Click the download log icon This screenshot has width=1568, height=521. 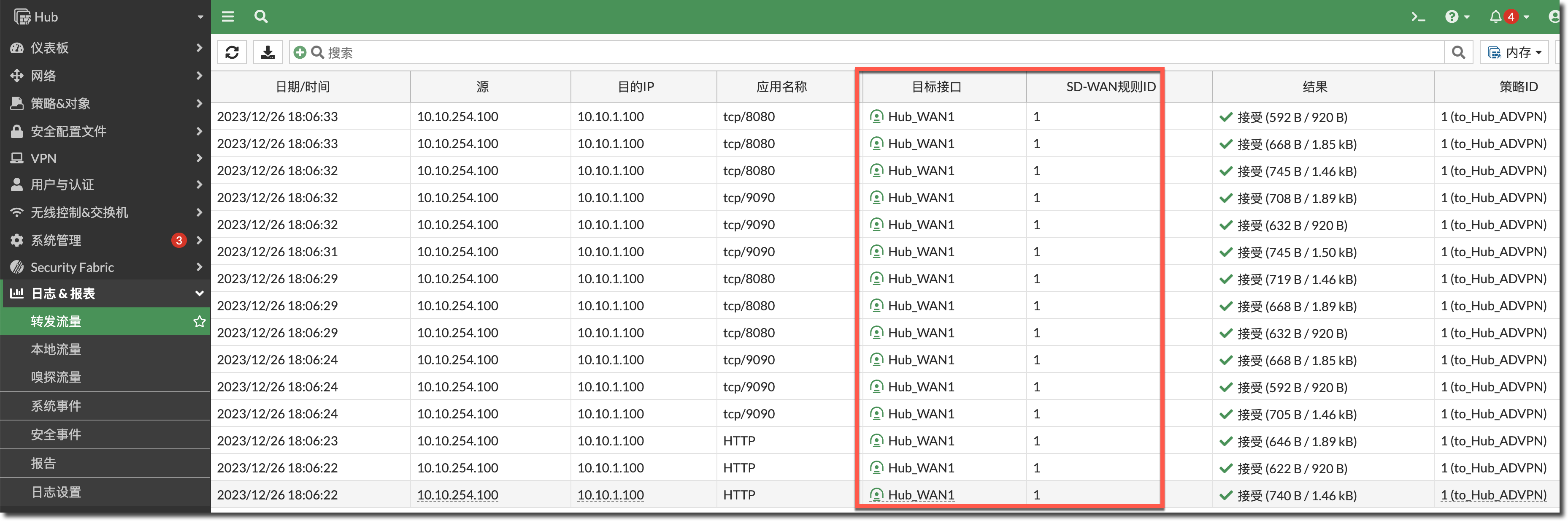(267, 52)
